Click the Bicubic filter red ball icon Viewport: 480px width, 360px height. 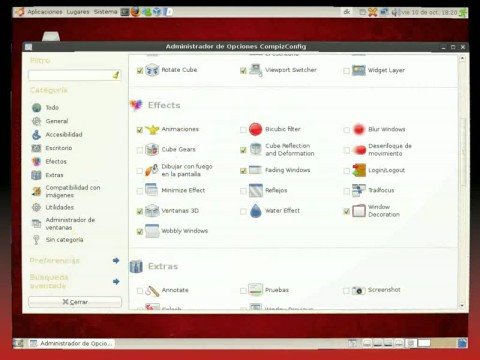pos(256,129)
